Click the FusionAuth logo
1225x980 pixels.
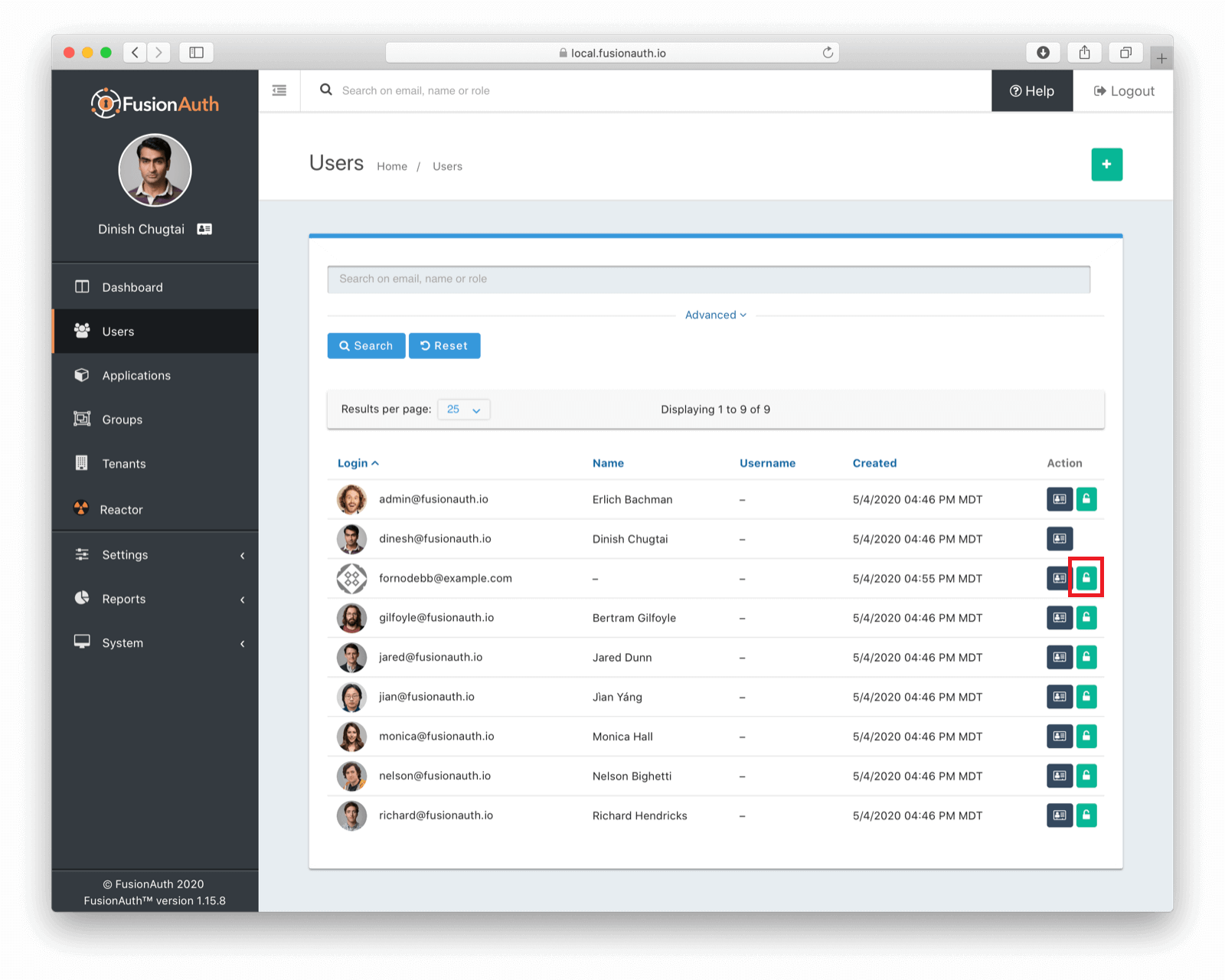point(155,103)
